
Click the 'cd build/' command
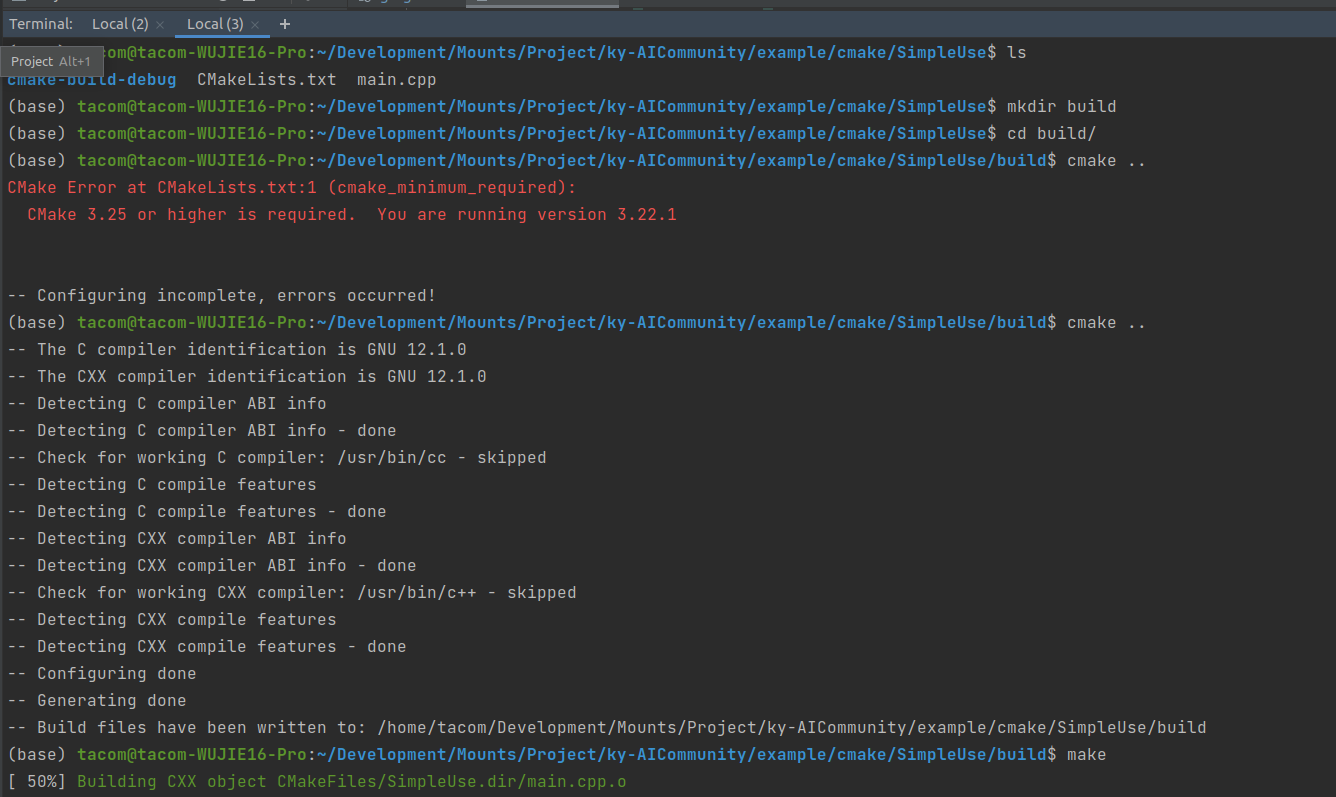[1051, 133]
